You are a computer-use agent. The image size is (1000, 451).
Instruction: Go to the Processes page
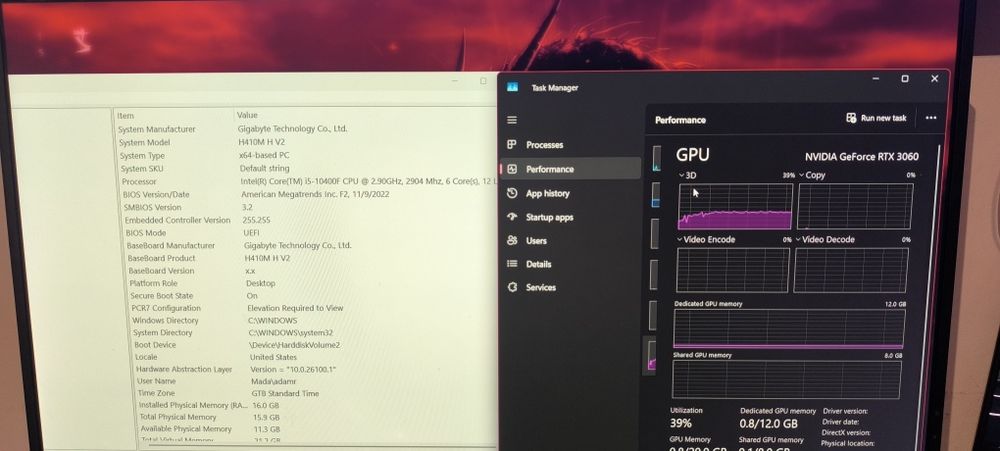571,145
